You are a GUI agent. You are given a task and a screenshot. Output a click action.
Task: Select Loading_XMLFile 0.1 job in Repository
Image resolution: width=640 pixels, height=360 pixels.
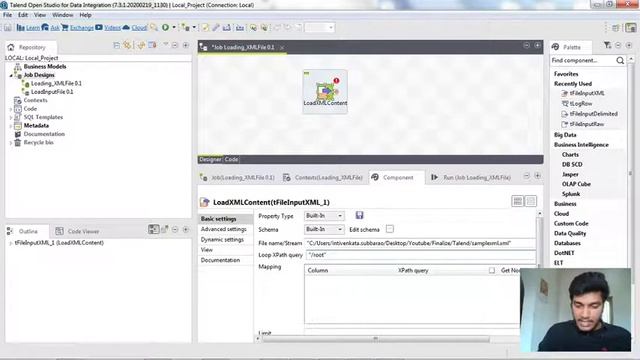click(x=56, y=83)
